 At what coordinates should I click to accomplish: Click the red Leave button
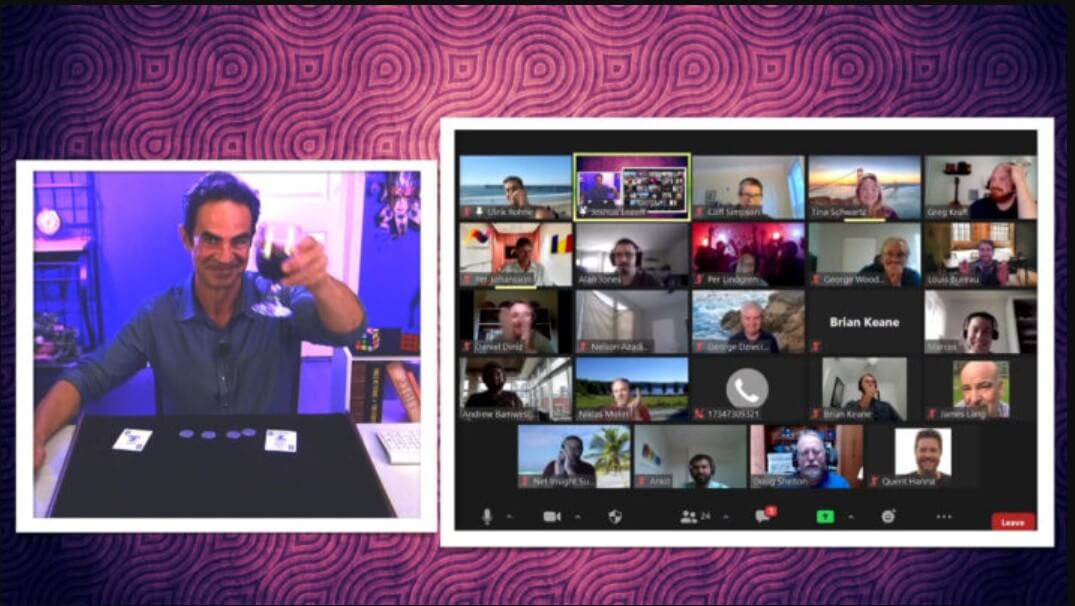coord(1012,521)
